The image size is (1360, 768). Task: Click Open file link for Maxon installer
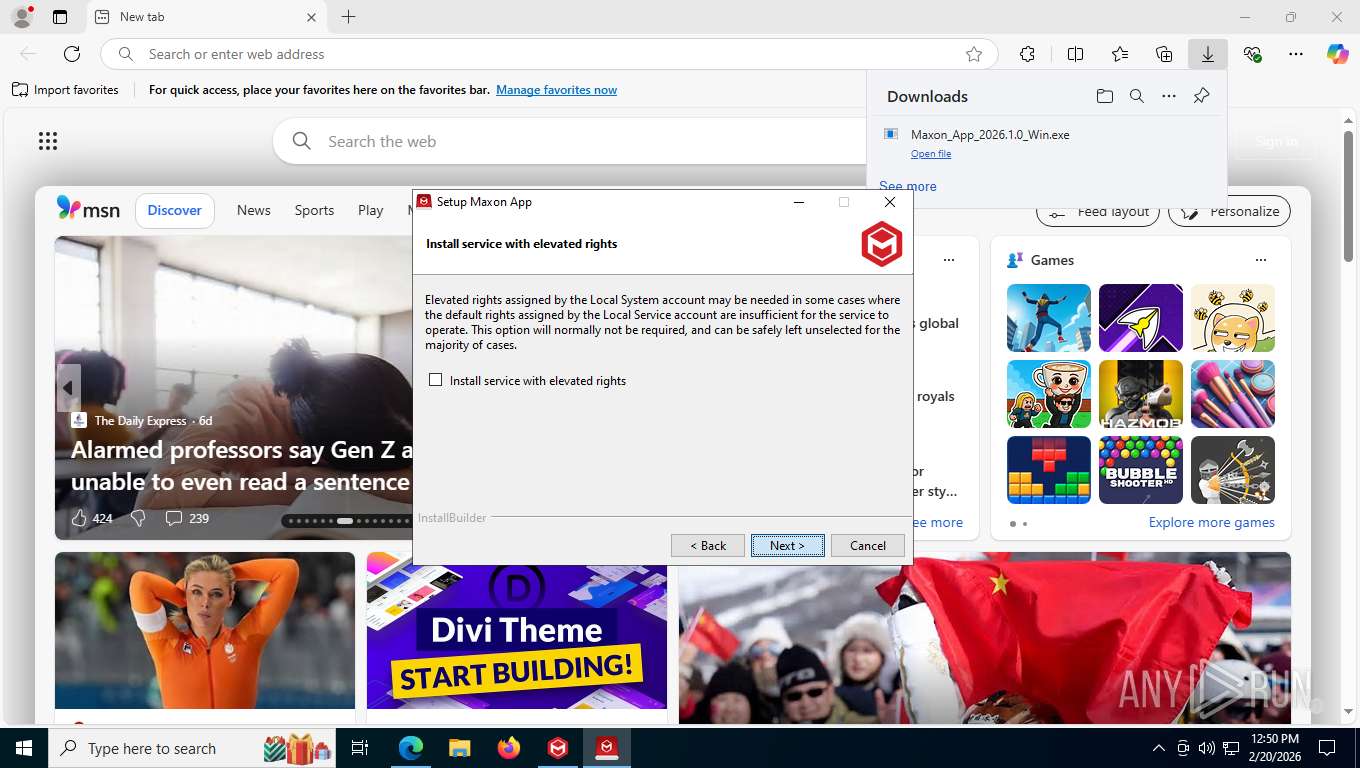[x=931, y=153]
